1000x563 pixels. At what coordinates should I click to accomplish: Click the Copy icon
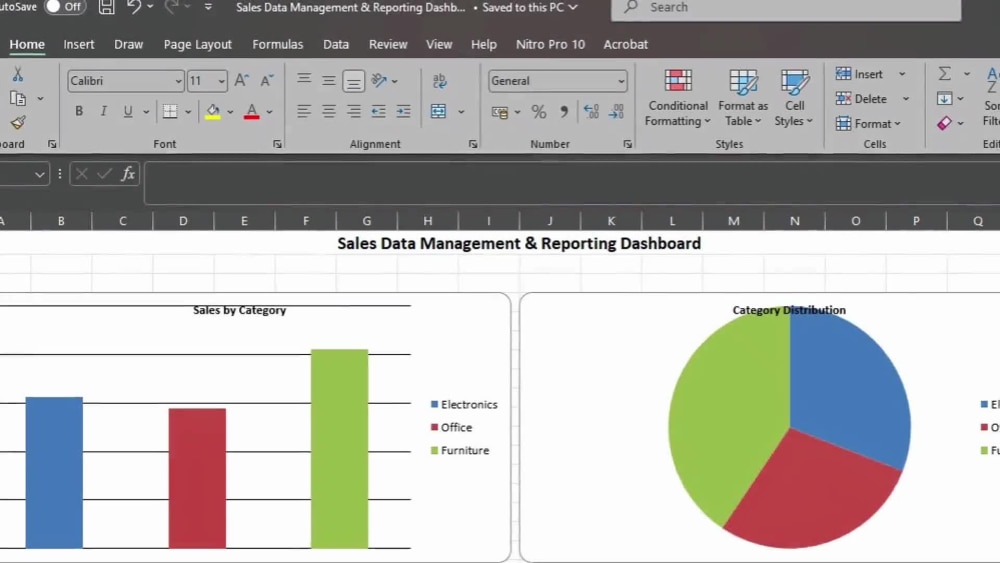(x=18, y=98)
